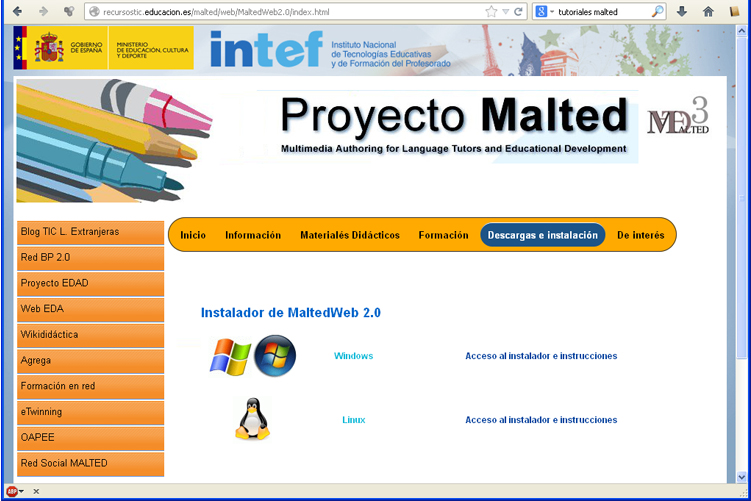Bookmark the page with the star icon
The height and width of the screenshot is (501, 751).
click(x=491, y=11)
